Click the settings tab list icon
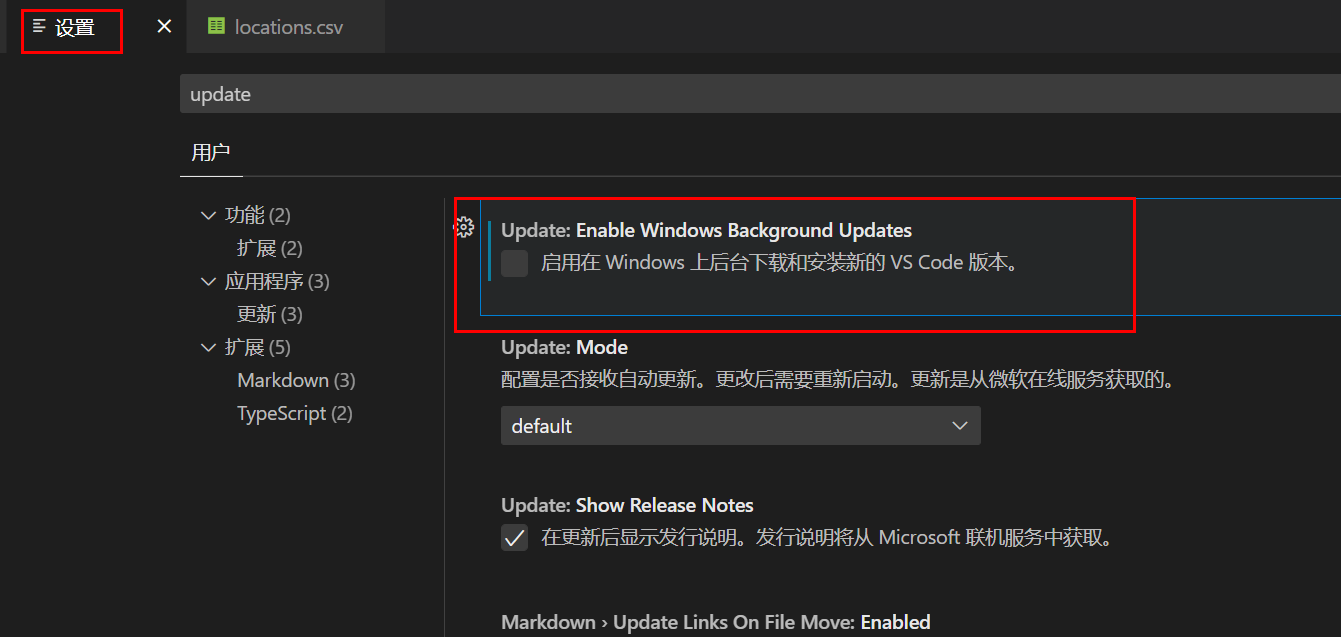The width and height of the screenshot is (1341, 637). tap(39, 26)
